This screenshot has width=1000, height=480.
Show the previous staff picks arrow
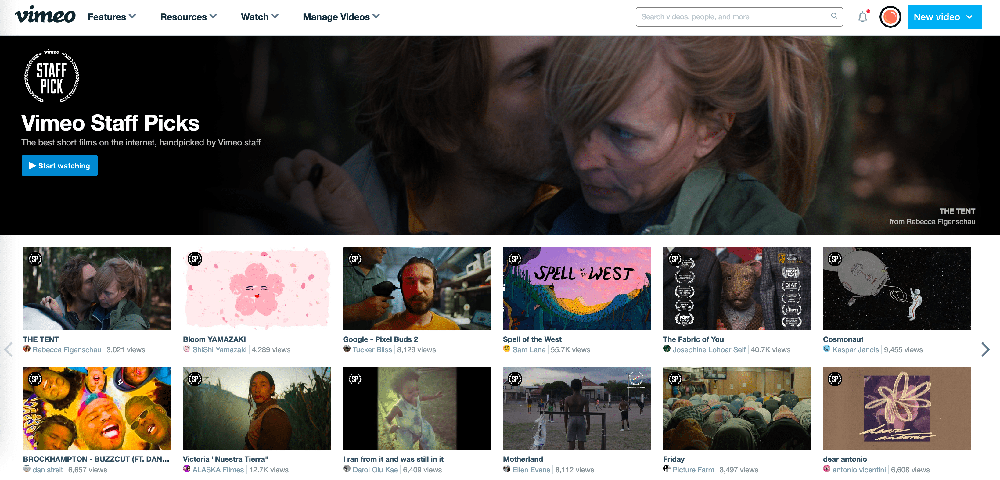pyautogui.click(x=9, y=349)
